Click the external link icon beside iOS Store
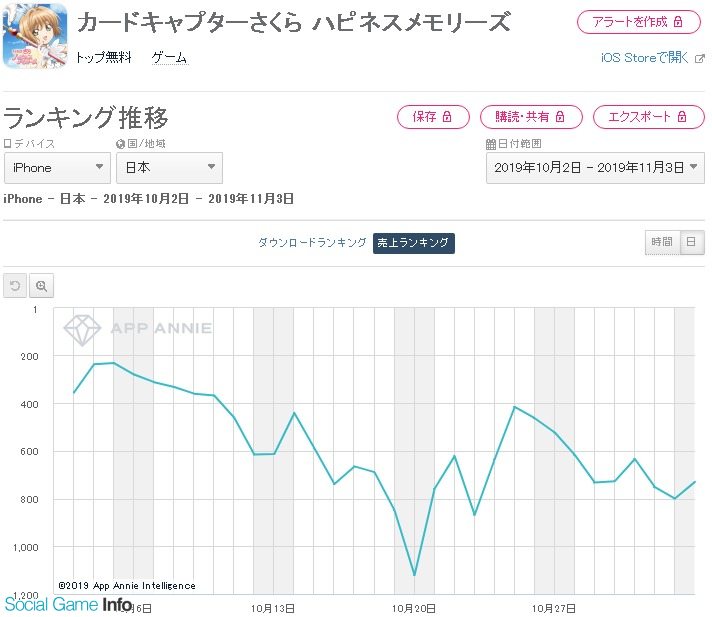 point(700,59)
